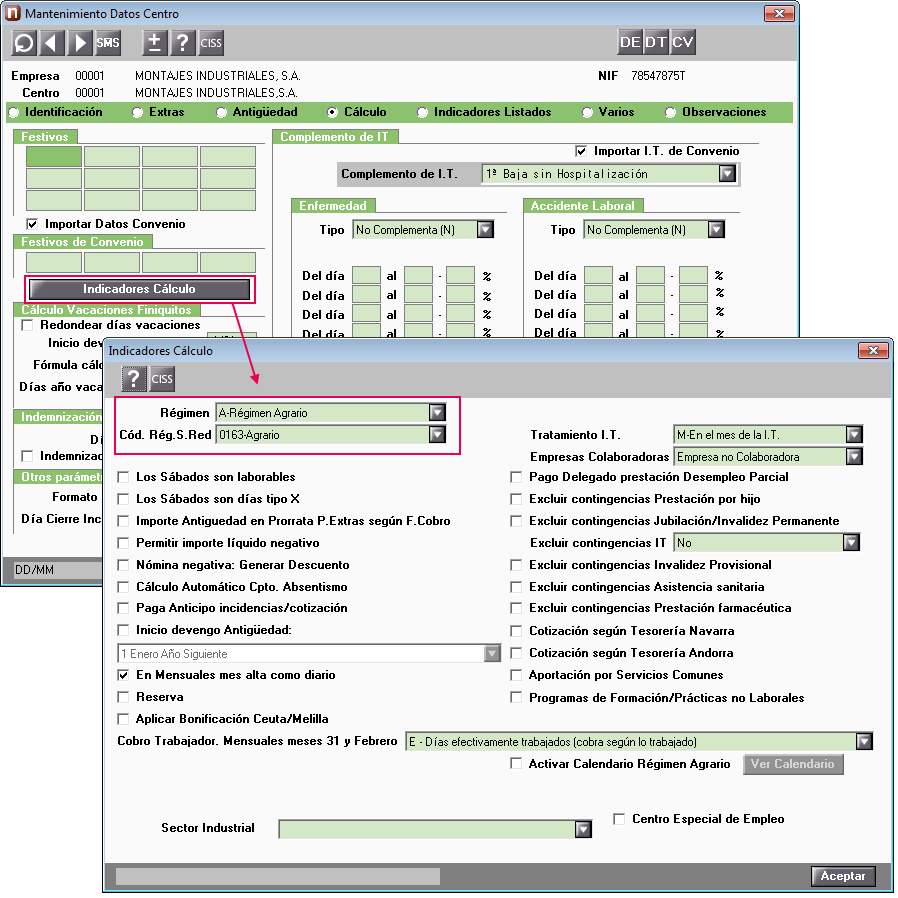This screenshot has width=898, height=898.
Task: Enable Los Sábados son laborables checkbox
Action: [123, 478]
